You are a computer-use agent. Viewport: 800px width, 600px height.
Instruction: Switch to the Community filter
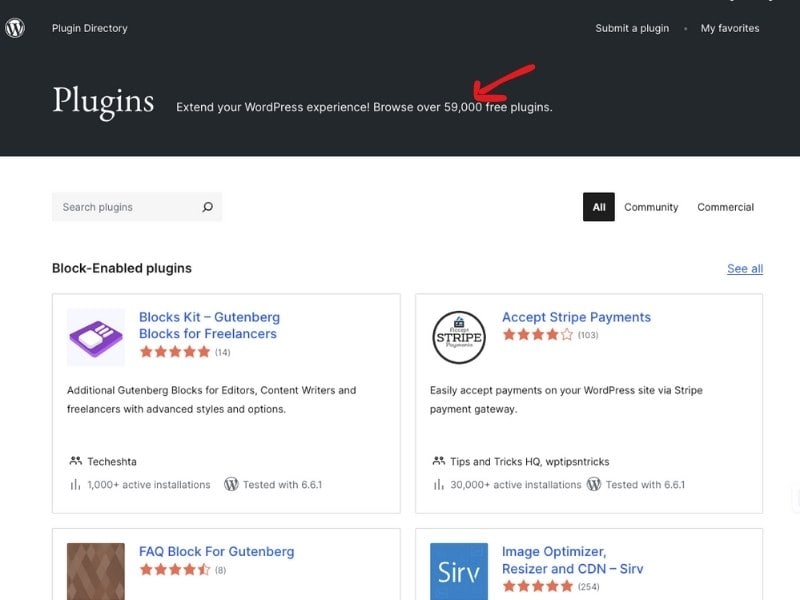point(651,207)
